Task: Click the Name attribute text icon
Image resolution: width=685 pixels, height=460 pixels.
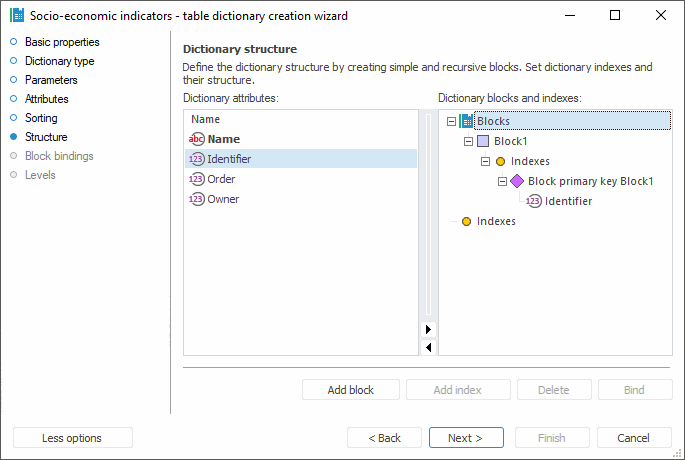Action: click(197, 139)
